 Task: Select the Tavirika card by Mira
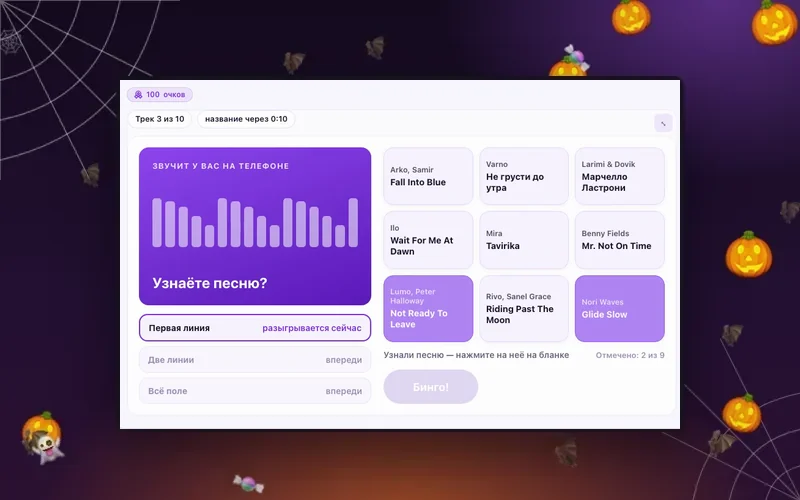pos(524,240)
